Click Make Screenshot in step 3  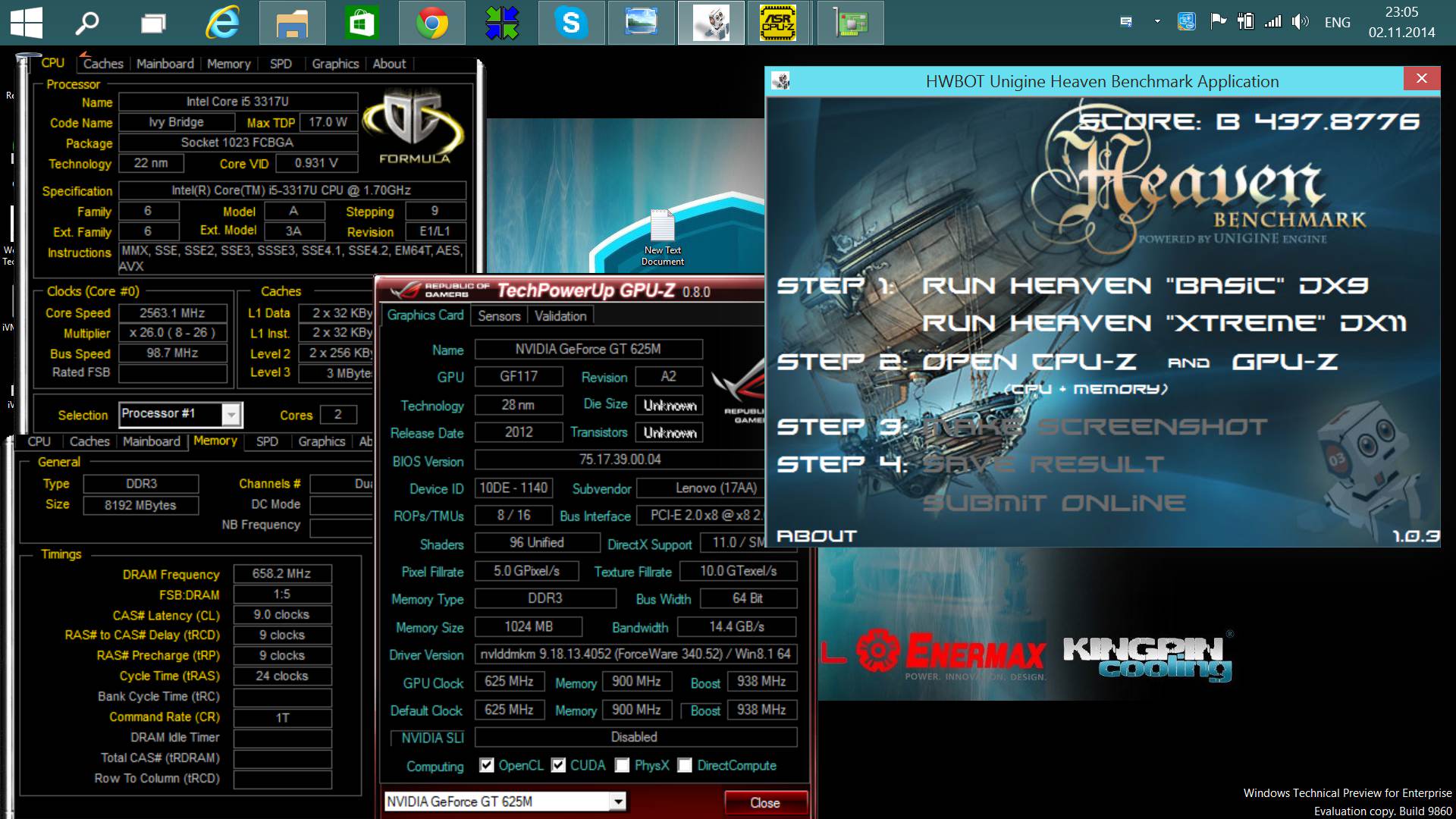pos(1094,426)
